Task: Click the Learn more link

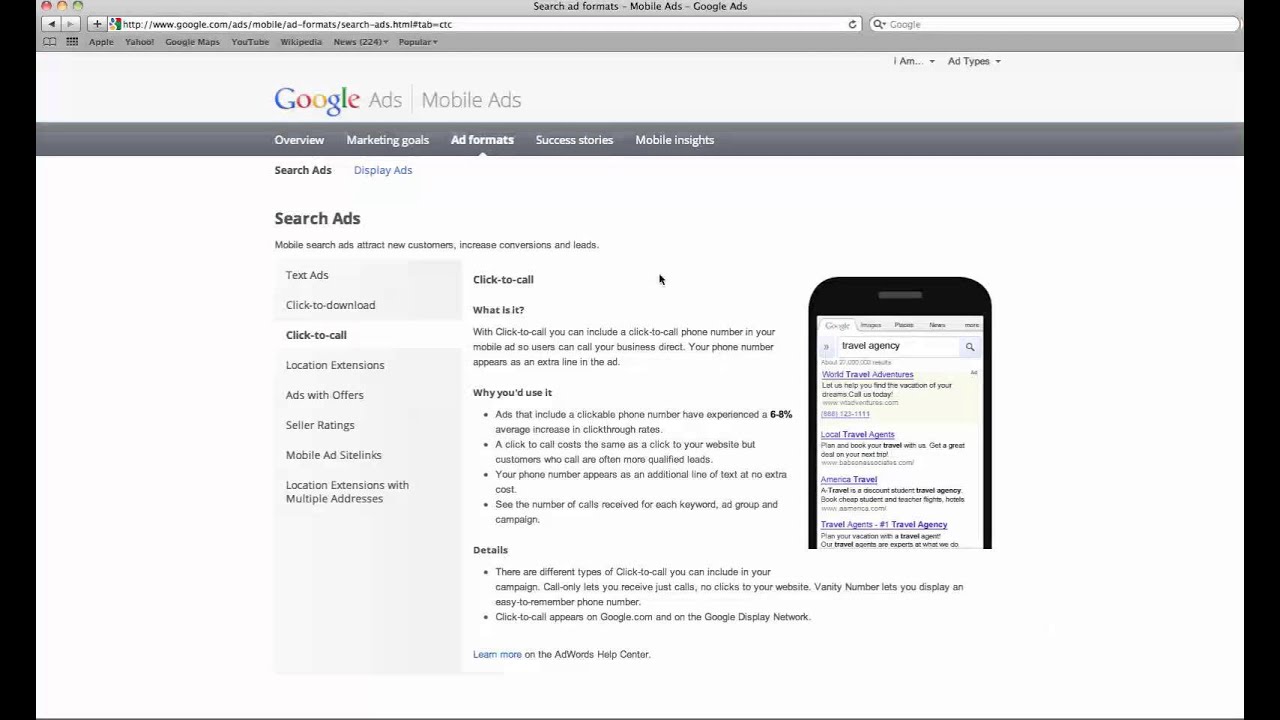Action: coord(497,654)
